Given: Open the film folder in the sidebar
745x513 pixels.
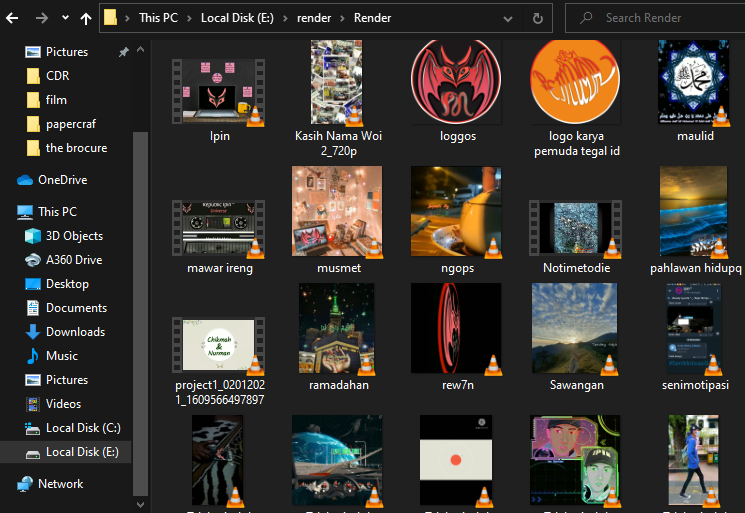Looking at the screenshot, I should 47,100.
